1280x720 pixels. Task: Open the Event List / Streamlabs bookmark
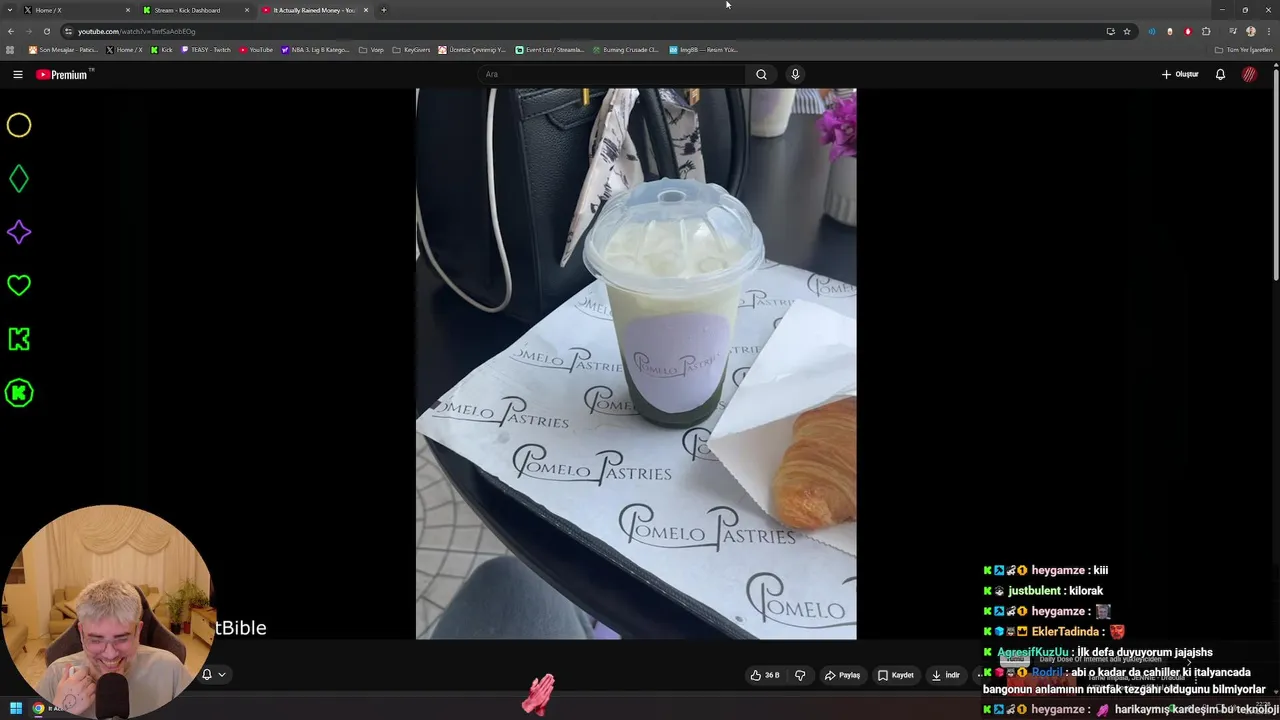click(x=550, y=49)
